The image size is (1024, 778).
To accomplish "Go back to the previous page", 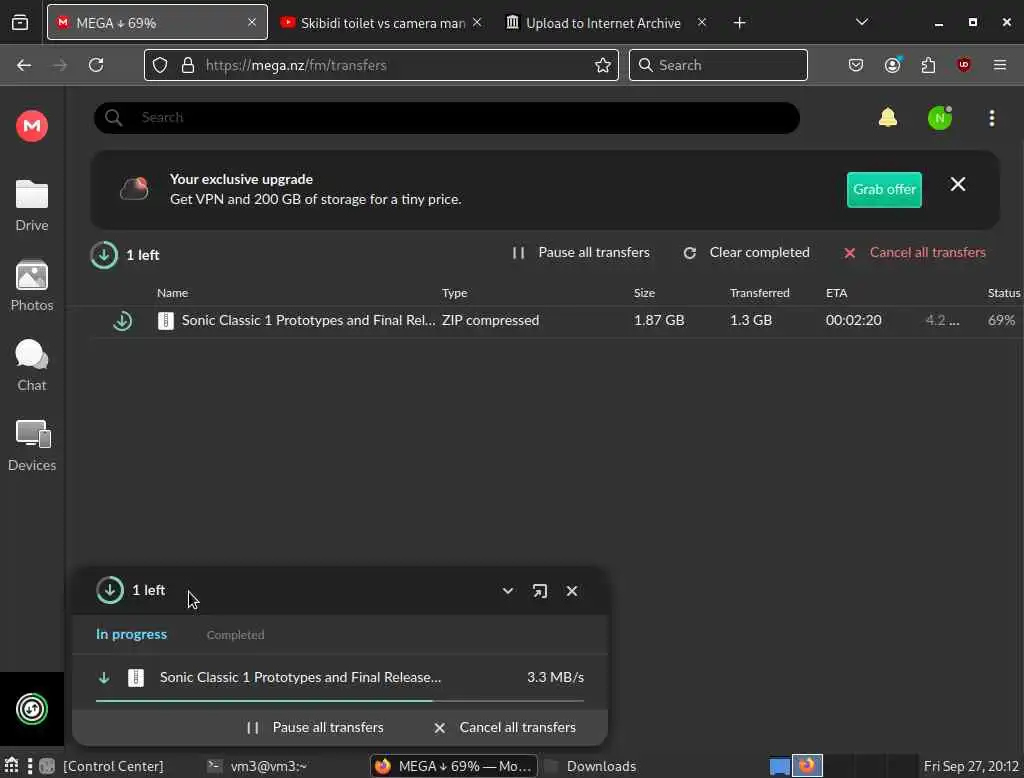I will tap(24, 65).
